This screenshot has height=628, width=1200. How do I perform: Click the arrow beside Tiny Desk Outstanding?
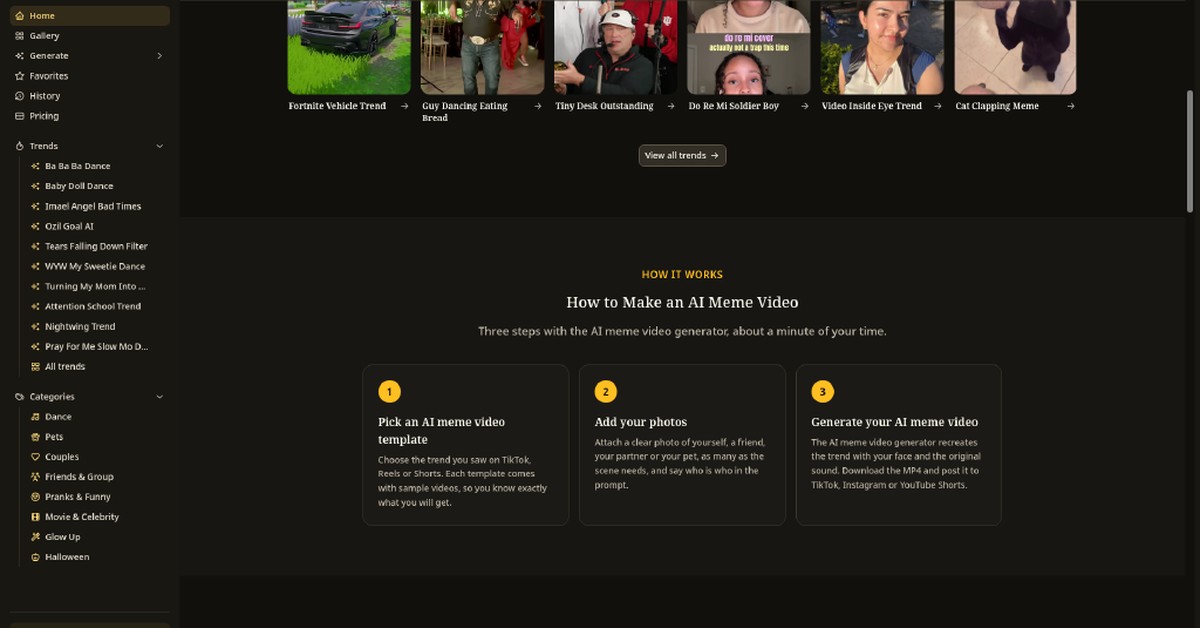[x=671, y=106]
